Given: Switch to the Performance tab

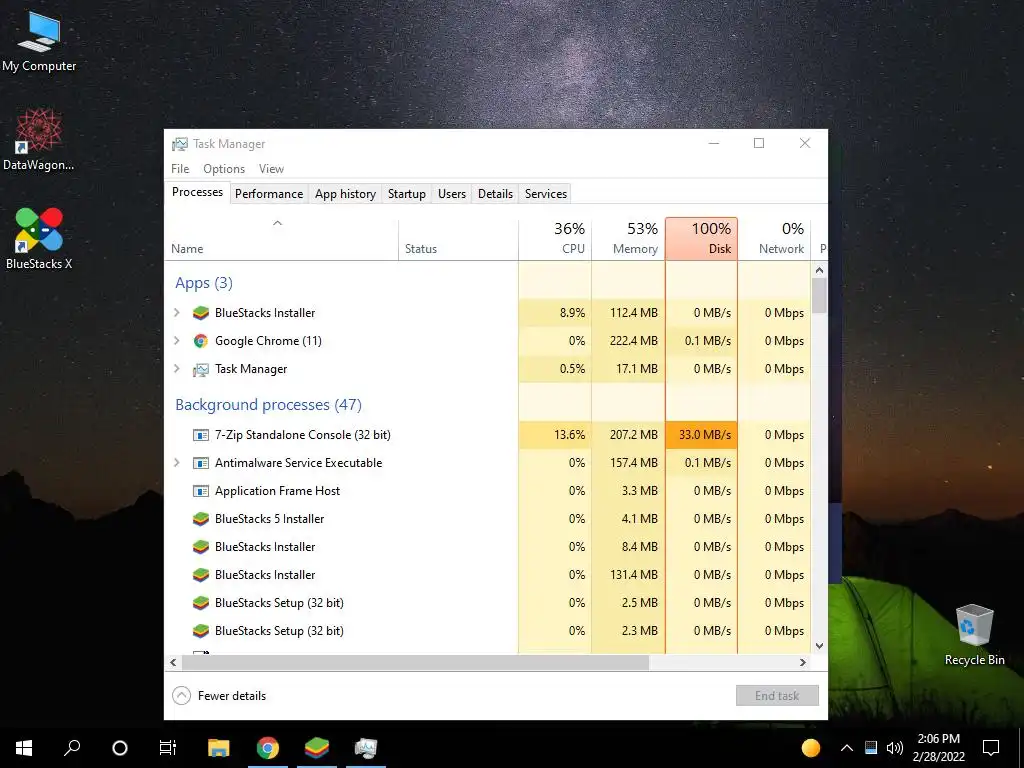Looking at the screenshot, I should [269, 194].
